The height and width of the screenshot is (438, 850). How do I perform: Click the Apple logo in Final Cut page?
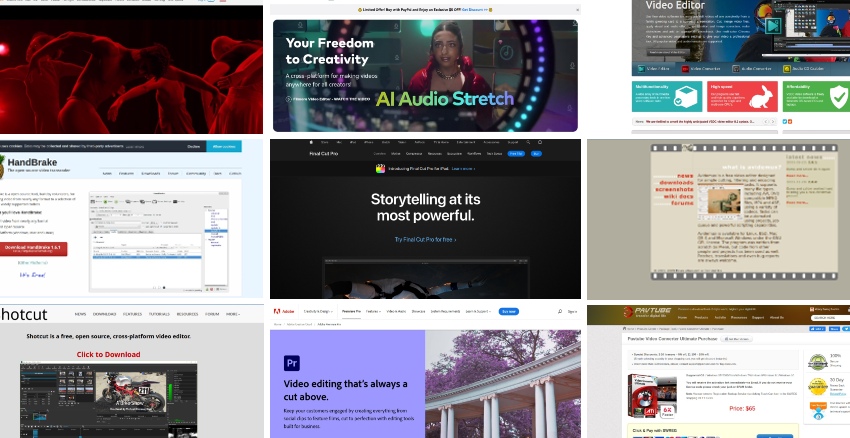coord(311,143)
